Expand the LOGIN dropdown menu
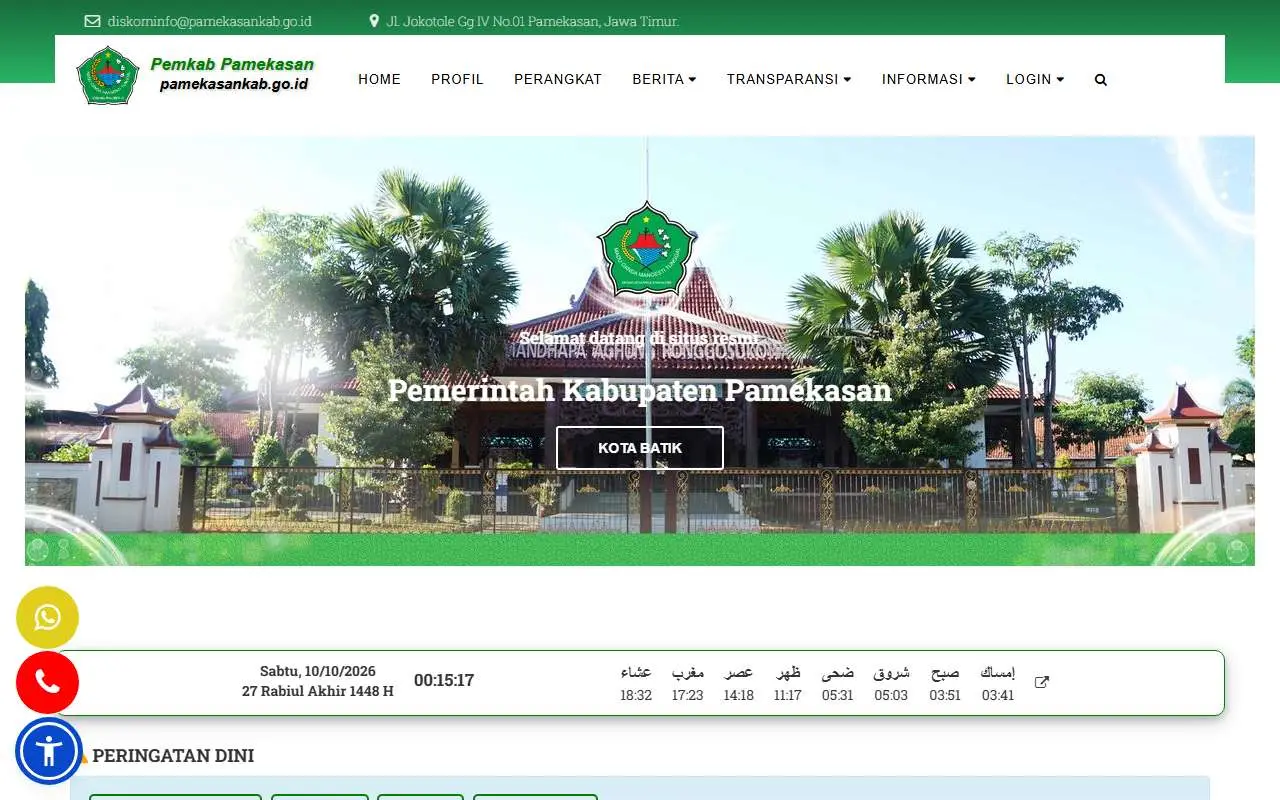This screenshot has width=1280, height=800. click(1035, 79)
